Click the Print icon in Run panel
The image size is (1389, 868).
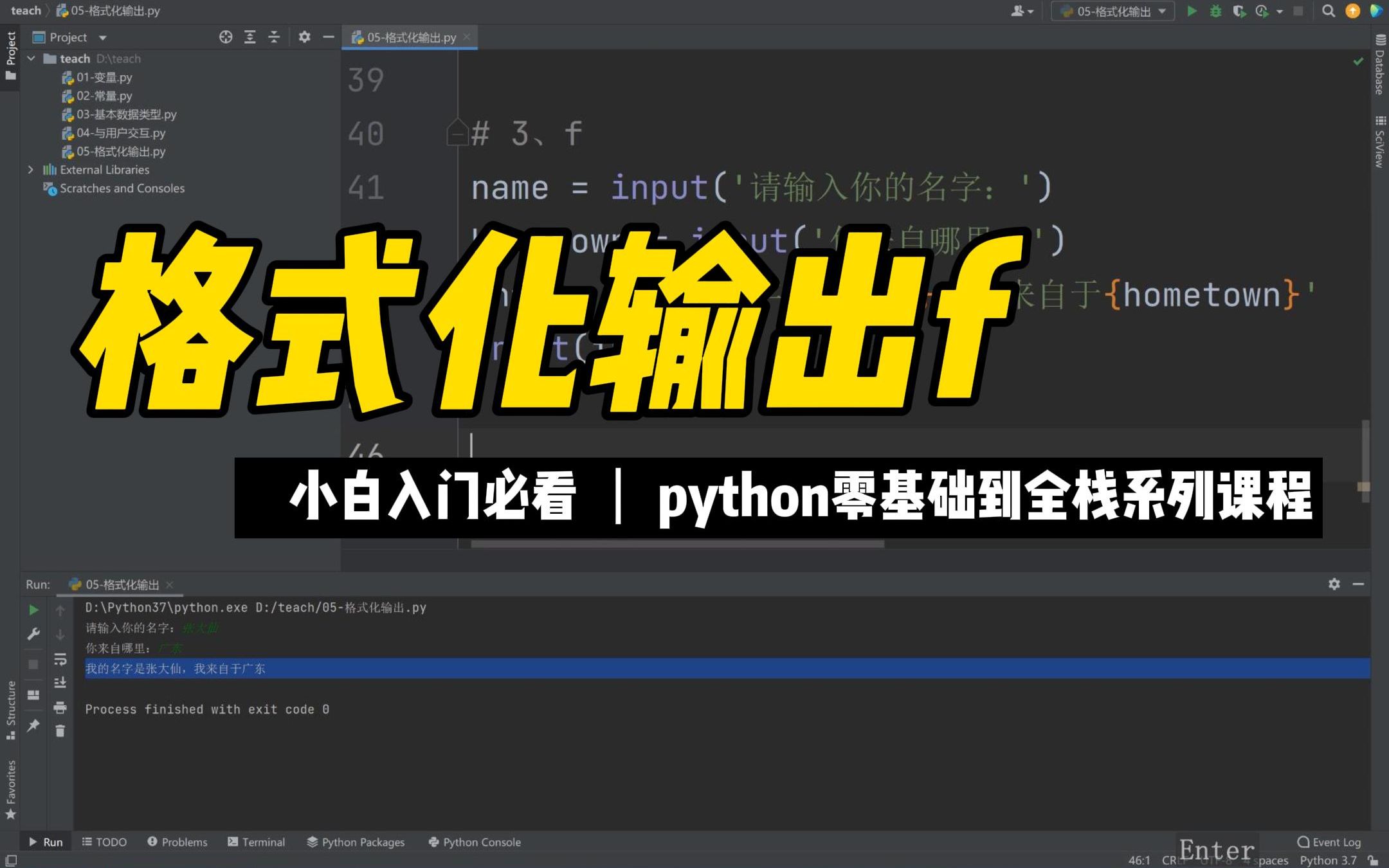click(60, 707)
